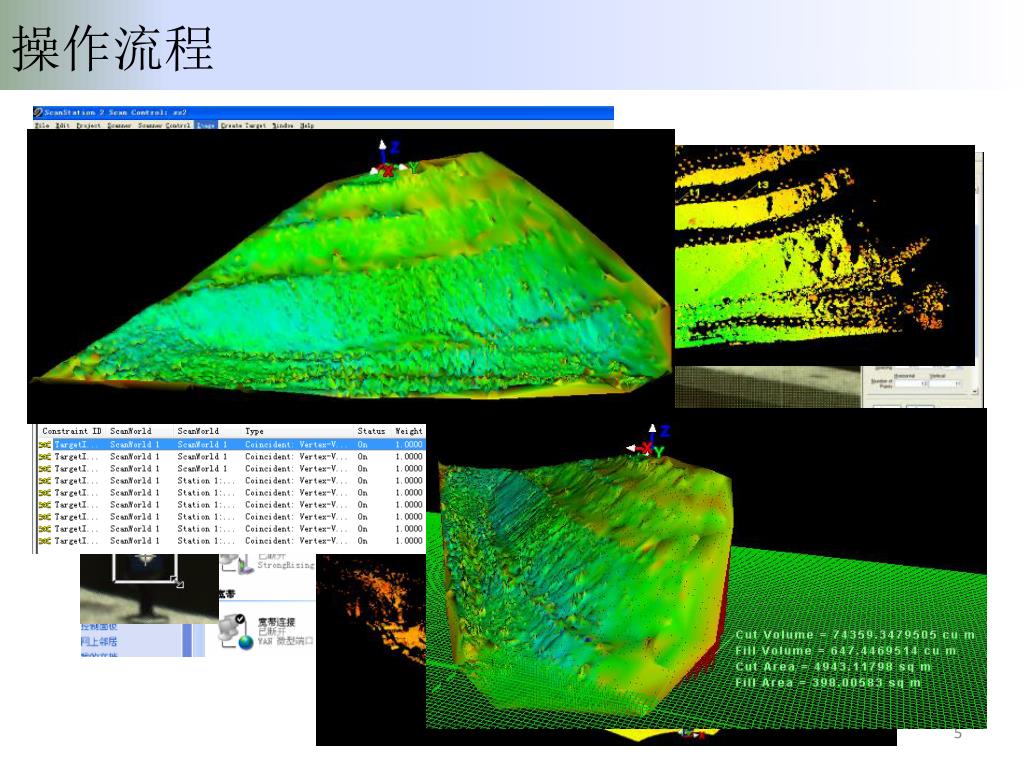Open the Help menu
Viewport: 1024px width, 768px height.
pyautogui.click(x=307, y=125)
